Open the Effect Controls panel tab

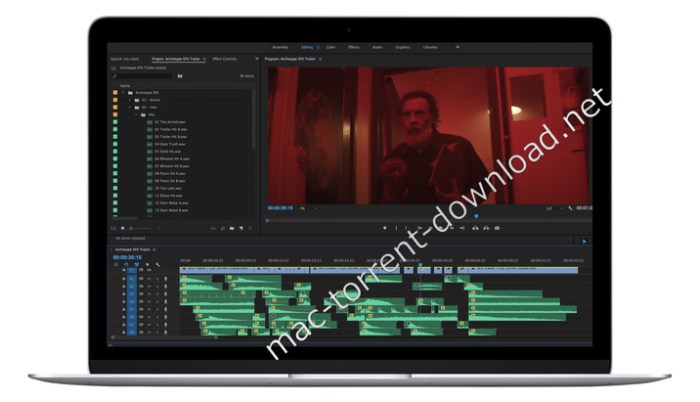pos(225,59)
